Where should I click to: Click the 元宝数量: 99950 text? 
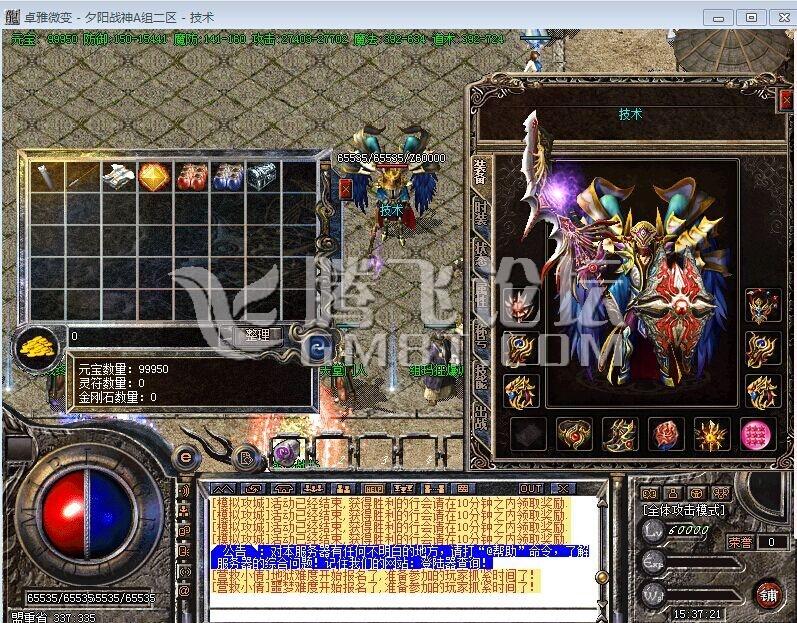tap(124, 369)
